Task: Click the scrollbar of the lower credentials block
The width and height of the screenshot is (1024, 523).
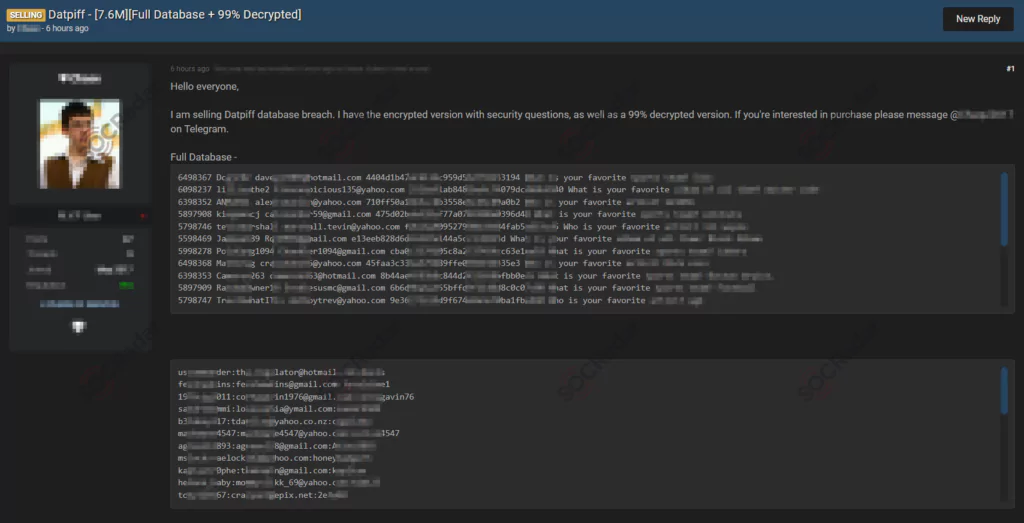Action: (x=1004, y=390)
